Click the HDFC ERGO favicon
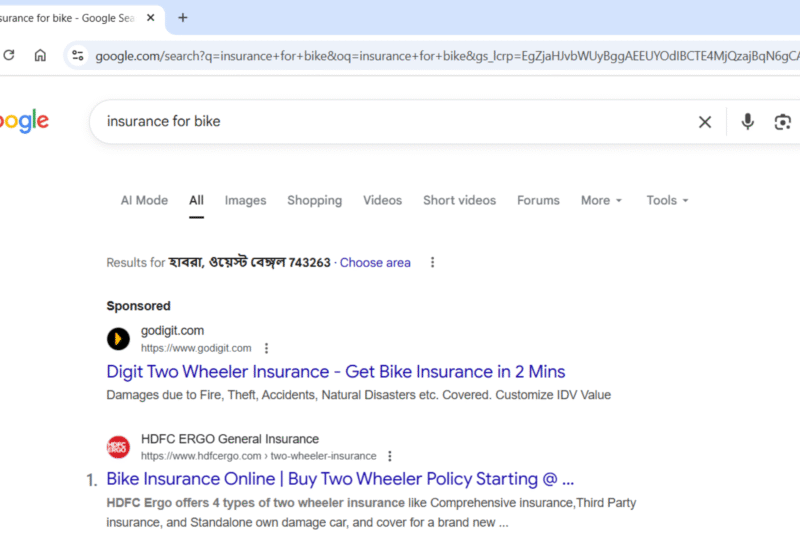This screenshot has height=533, width=800. point(118,447)
